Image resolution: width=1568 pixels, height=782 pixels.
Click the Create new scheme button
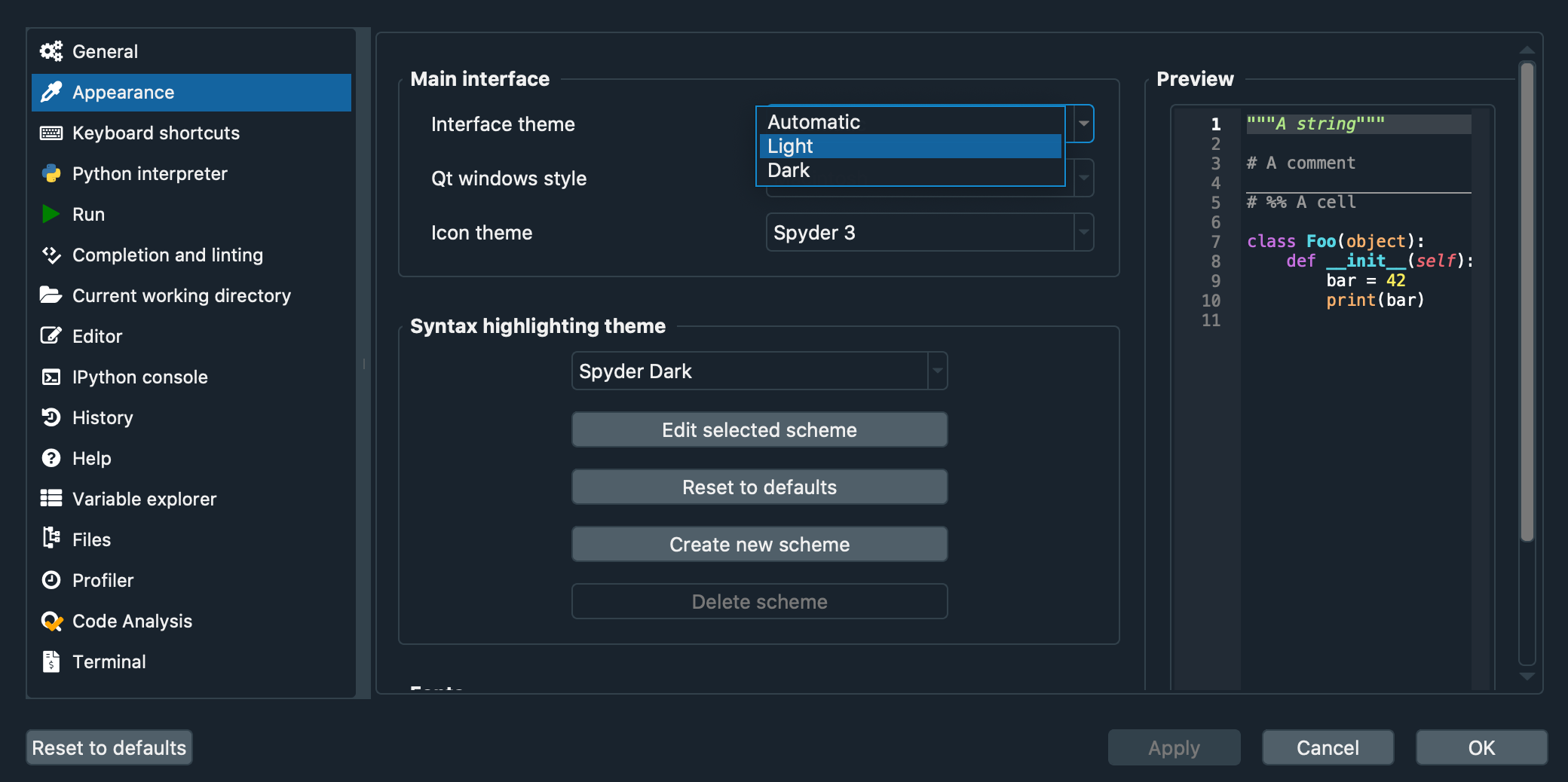tap(758, 544)
